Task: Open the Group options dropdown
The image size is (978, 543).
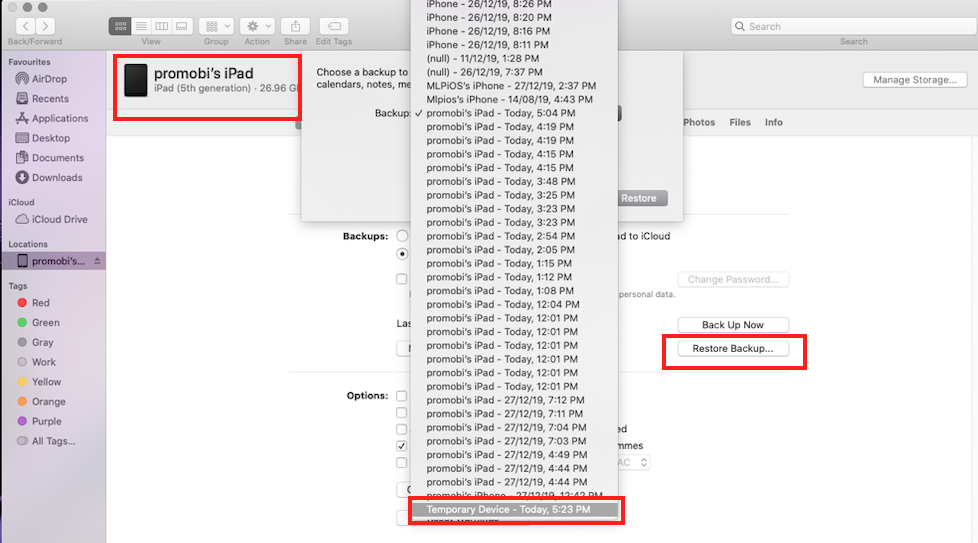Action: pyautogui.click(x=216, y=26)
